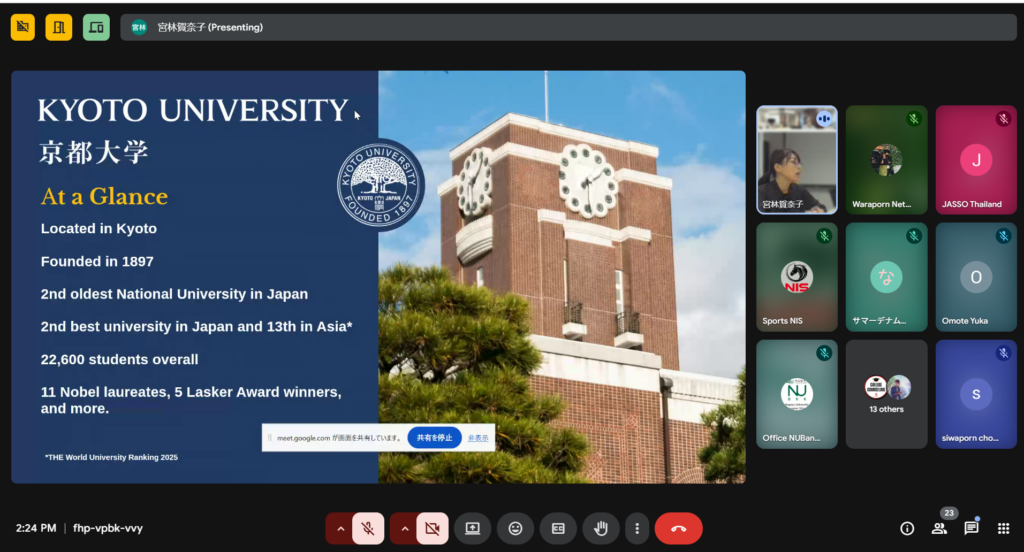This screenshot has height=552, width=1024.
Task: Click the siwaporn S avatar
Action: click(x=976, y=394)
